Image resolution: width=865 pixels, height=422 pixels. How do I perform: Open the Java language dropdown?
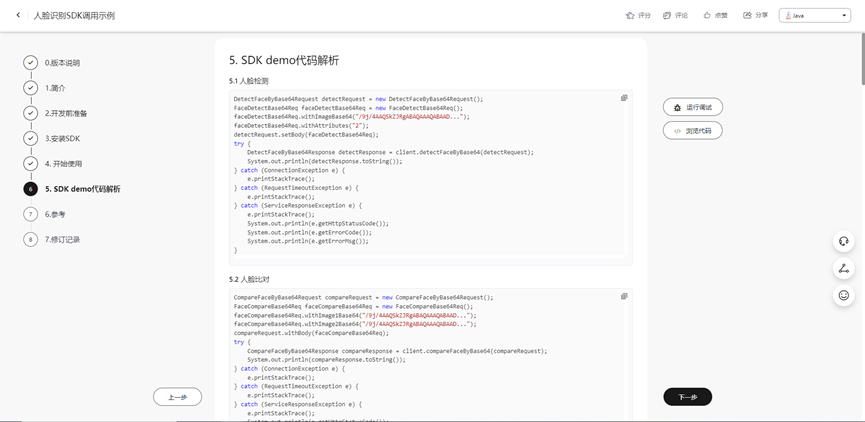(x=816, y=16)
